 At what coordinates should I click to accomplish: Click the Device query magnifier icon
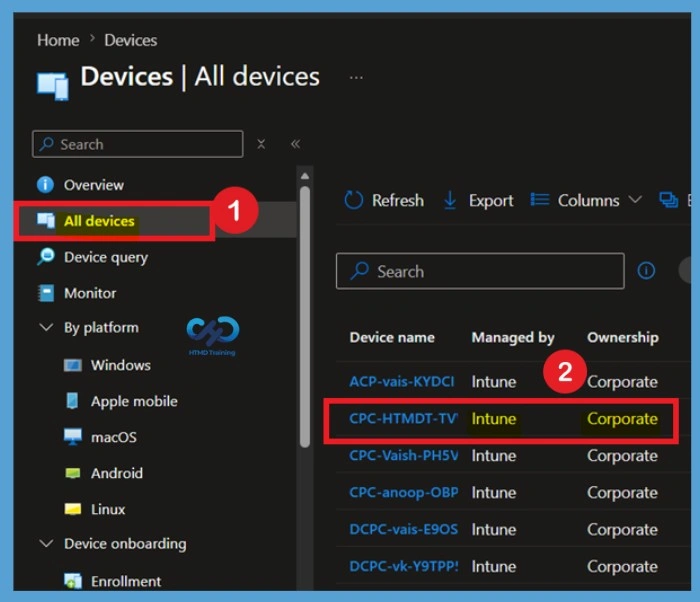[x=46, y=256]
